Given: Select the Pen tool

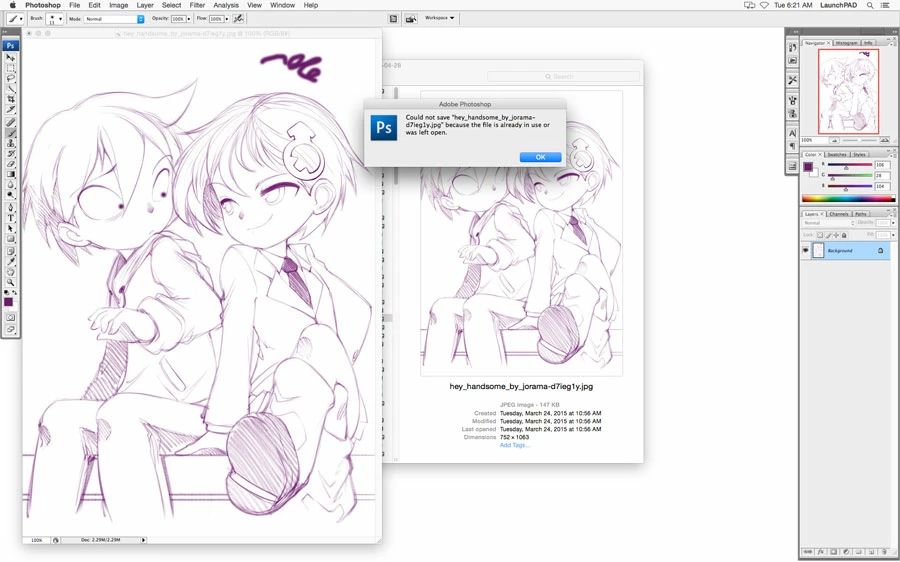Looking at the screenshot, I should (10, 207).
